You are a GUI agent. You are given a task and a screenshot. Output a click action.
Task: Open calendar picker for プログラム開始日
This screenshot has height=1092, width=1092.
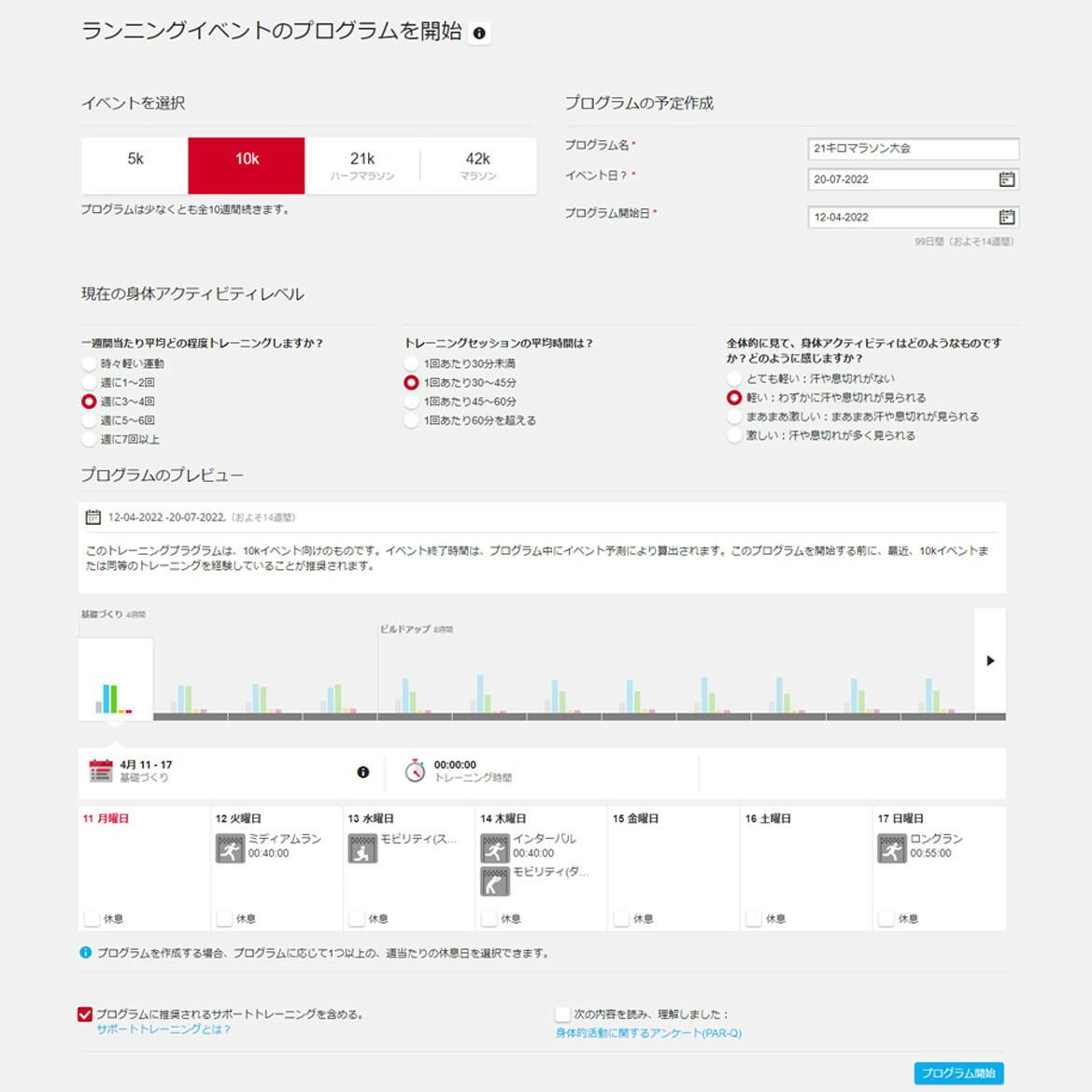[1006, 218]
